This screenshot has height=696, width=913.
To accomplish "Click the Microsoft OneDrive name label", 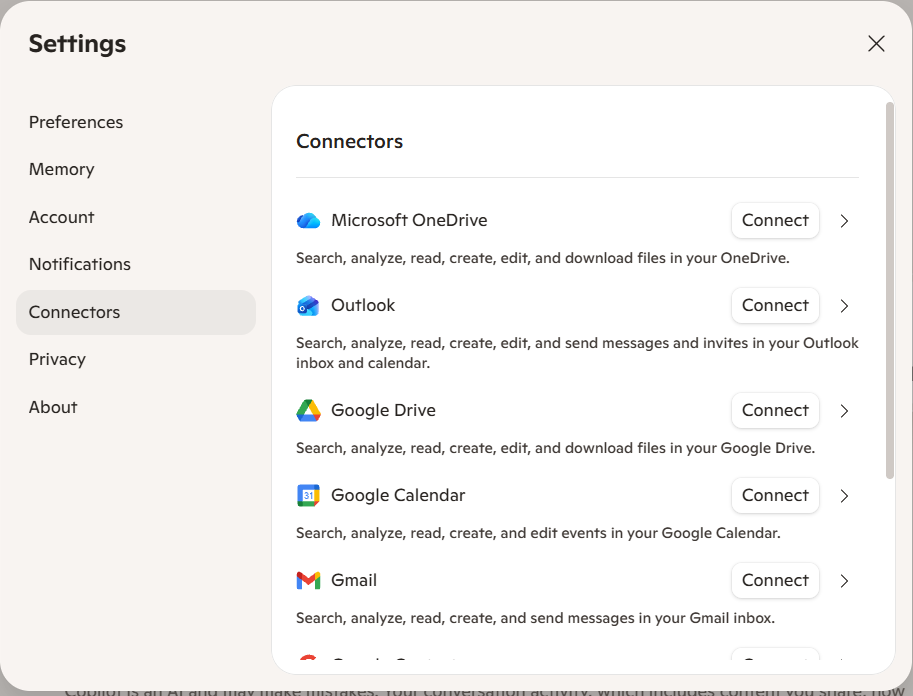I will coord(409,221).
